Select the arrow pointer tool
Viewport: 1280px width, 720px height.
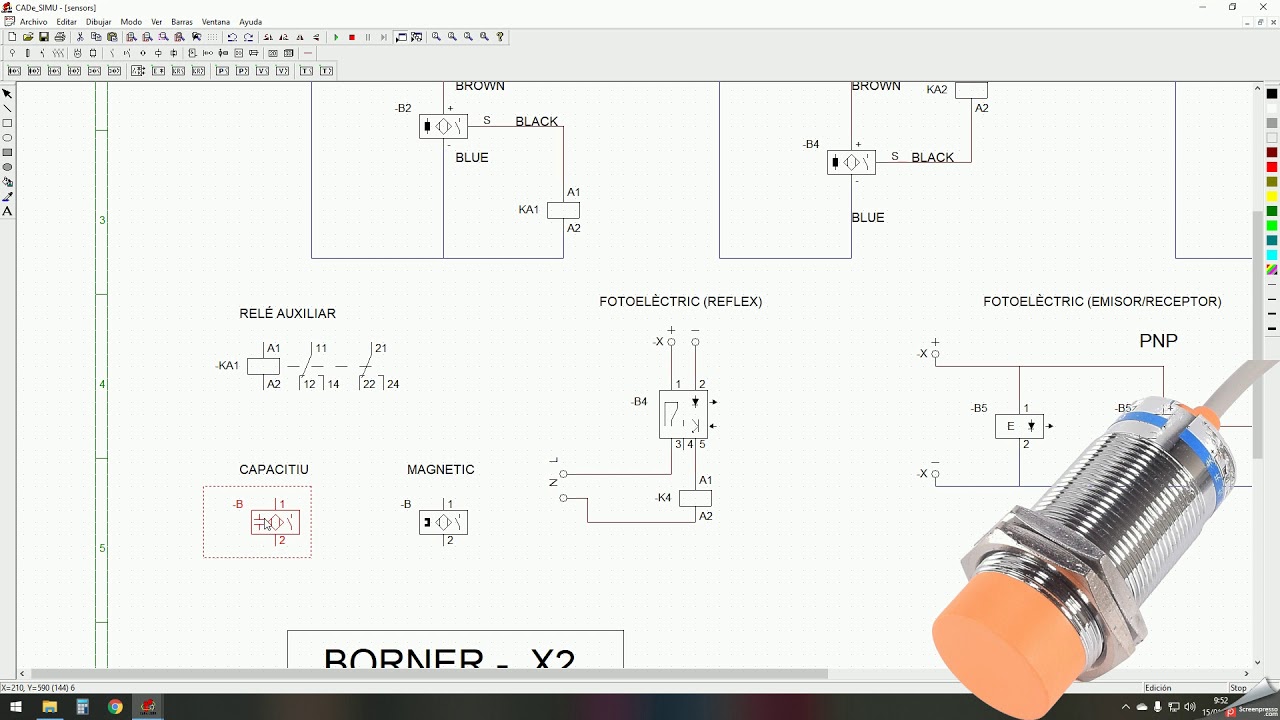(7, 94)
